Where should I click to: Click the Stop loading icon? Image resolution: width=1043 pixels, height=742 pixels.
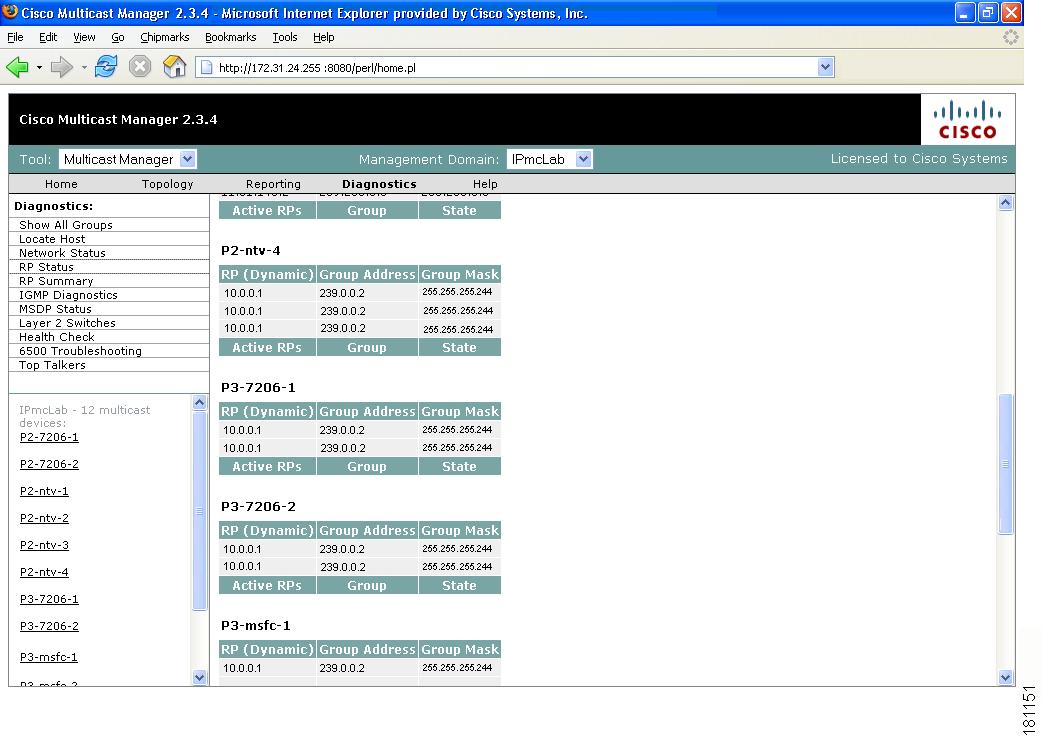(x=140, y=67)
